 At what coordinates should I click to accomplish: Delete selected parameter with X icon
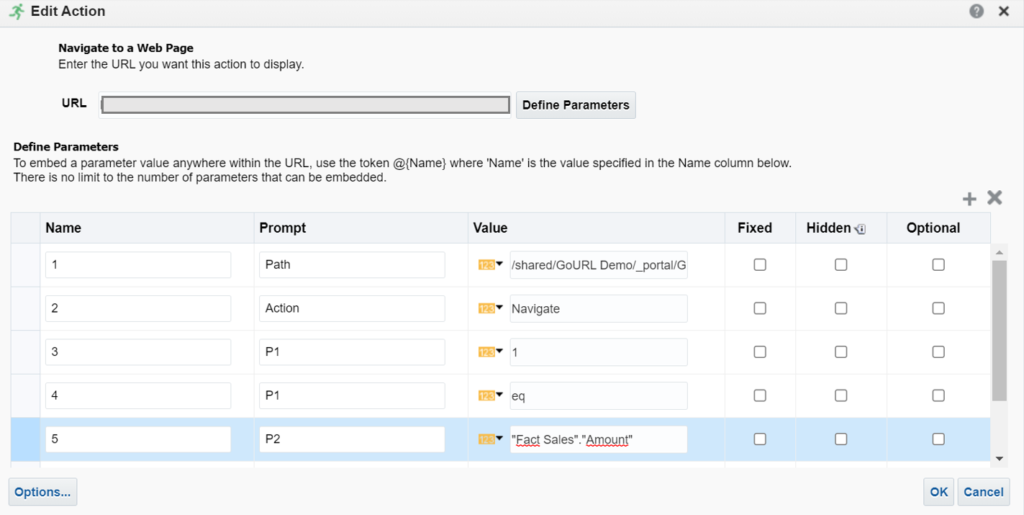pyautogui.click(x=995, y=198)
